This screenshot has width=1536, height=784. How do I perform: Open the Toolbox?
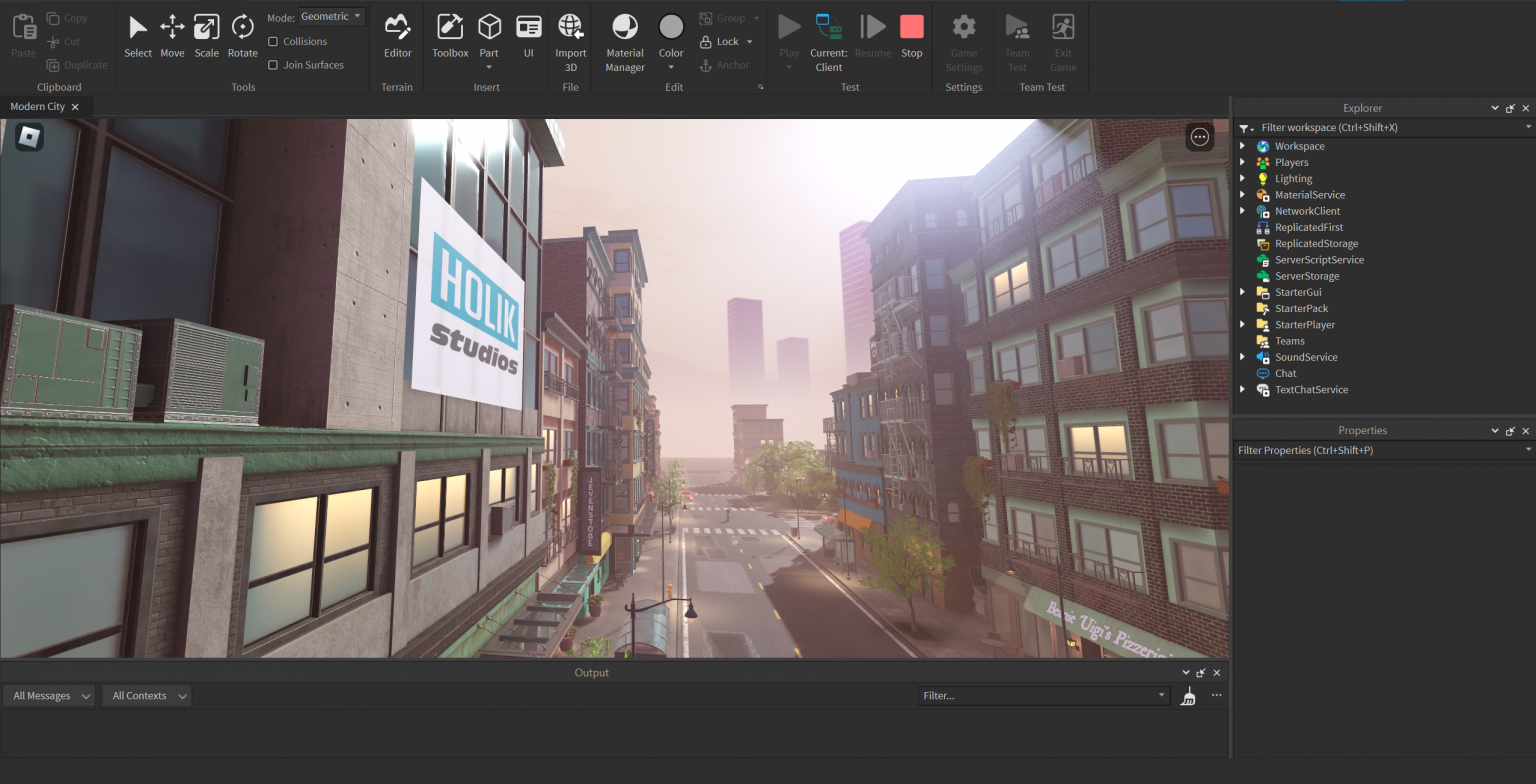click(x=449, y=37)
